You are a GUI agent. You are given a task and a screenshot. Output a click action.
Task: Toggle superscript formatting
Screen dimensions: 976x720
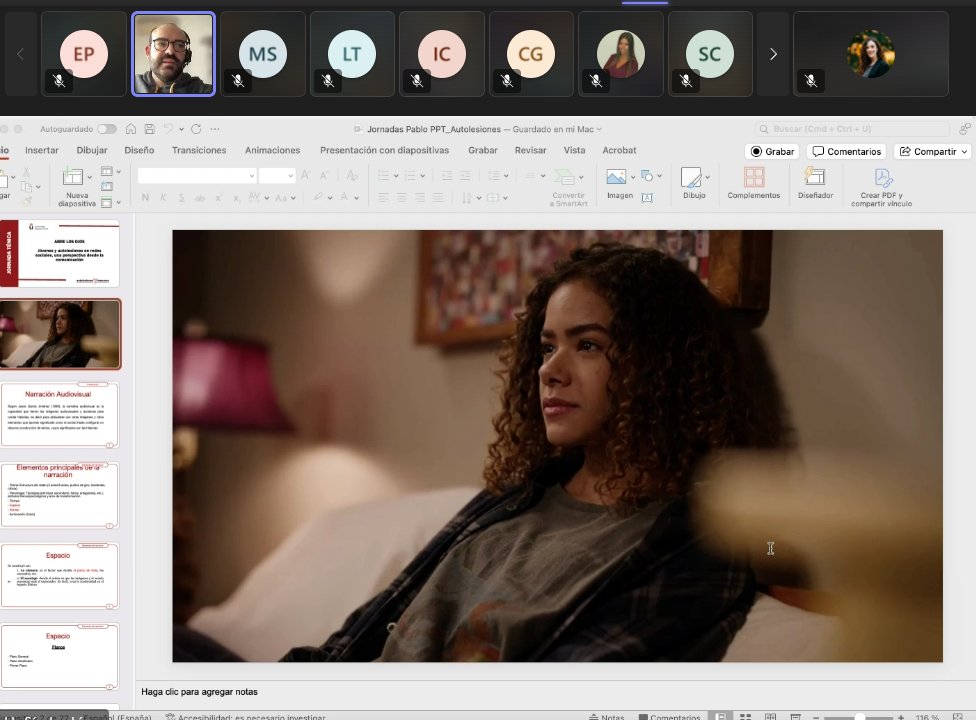click(218, 198)
